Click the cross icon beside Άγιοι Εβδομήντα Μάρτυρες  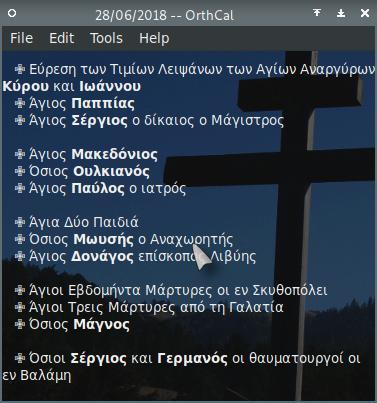[x=20, y=290]
